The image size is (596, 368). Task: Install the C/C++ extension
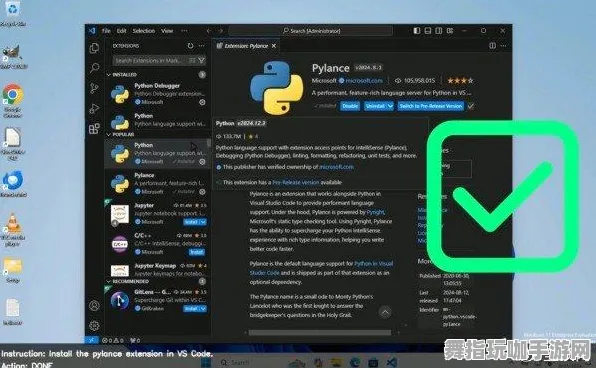tap(197, 252)
